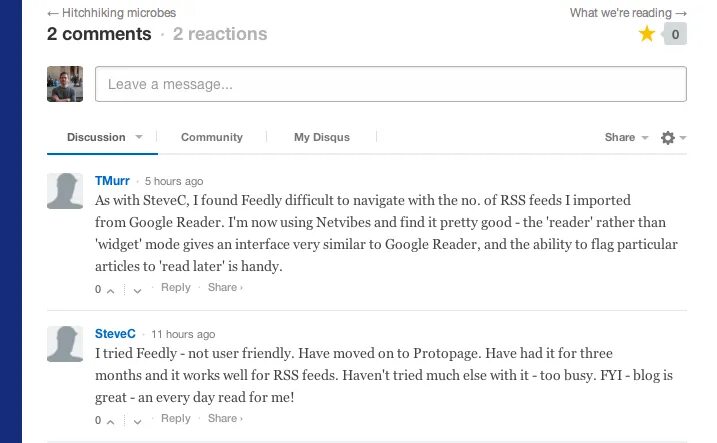Click TMurr's gray avatar
Image resolution: width=717 pixels, height=443 pixels.
click(65, 190)
